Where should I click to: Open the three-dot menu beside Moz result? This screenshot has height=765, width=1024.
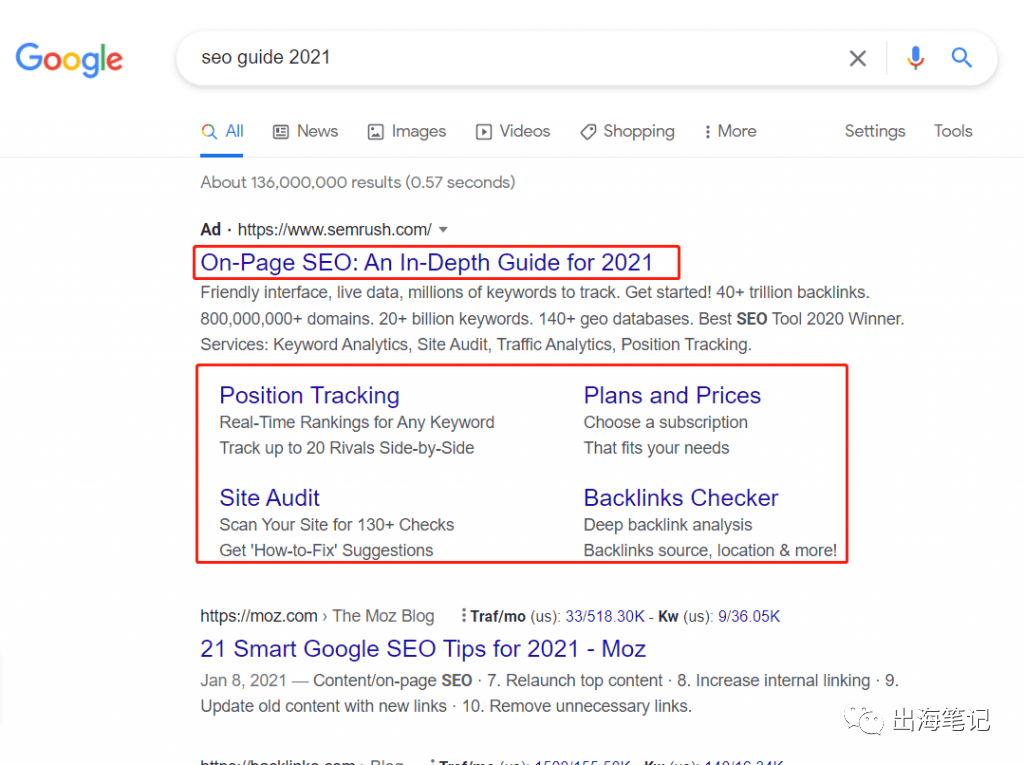[463, 615]
